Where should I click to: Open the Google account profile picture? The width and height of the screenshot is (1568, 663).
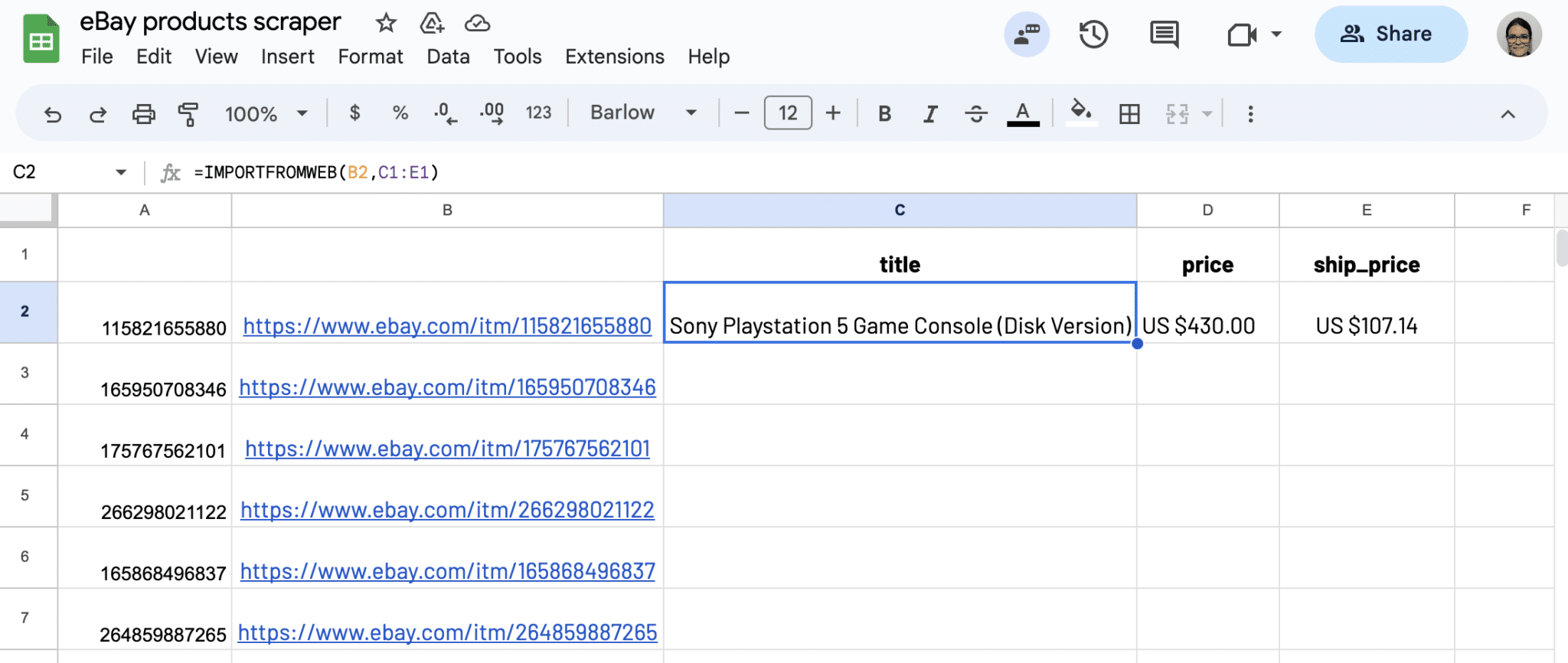click(x=1519, y=34)
